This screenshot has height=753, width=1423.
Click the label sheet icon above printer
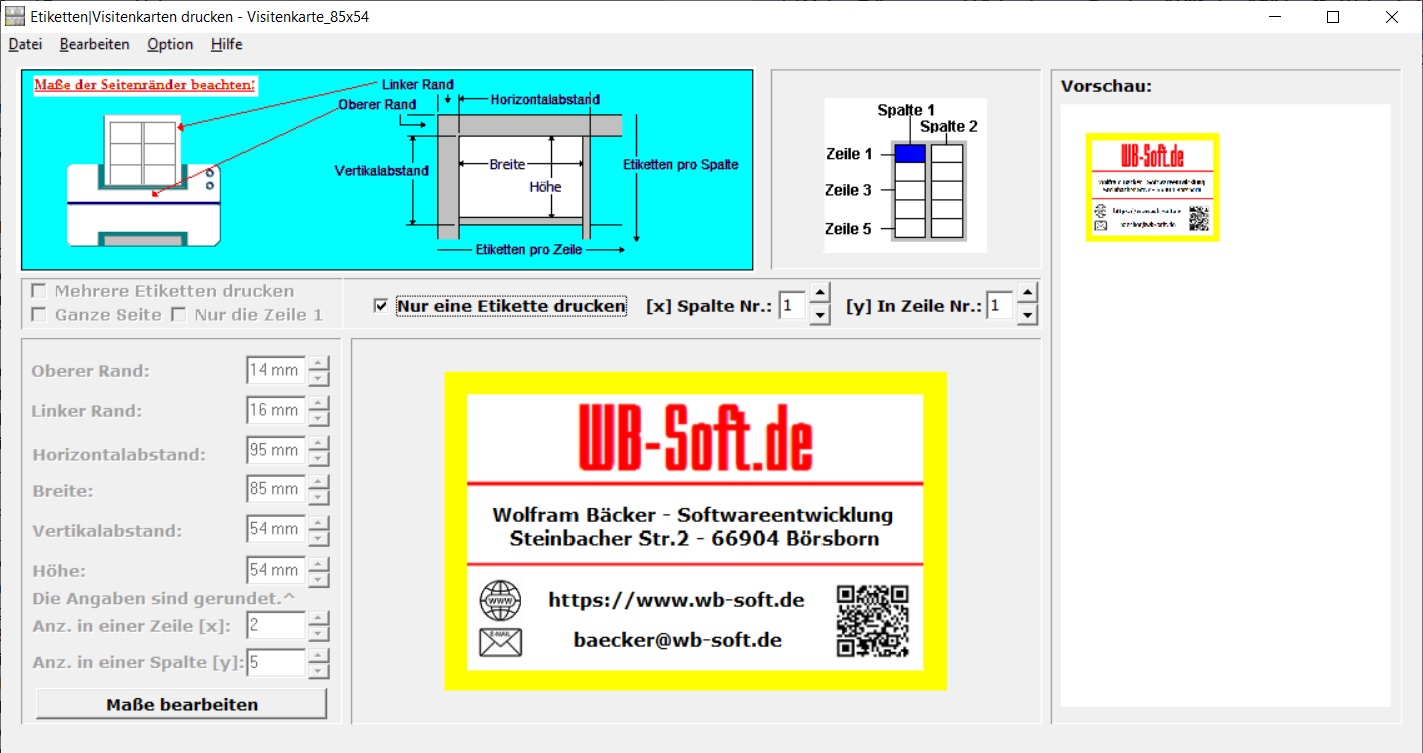[143, 148]
